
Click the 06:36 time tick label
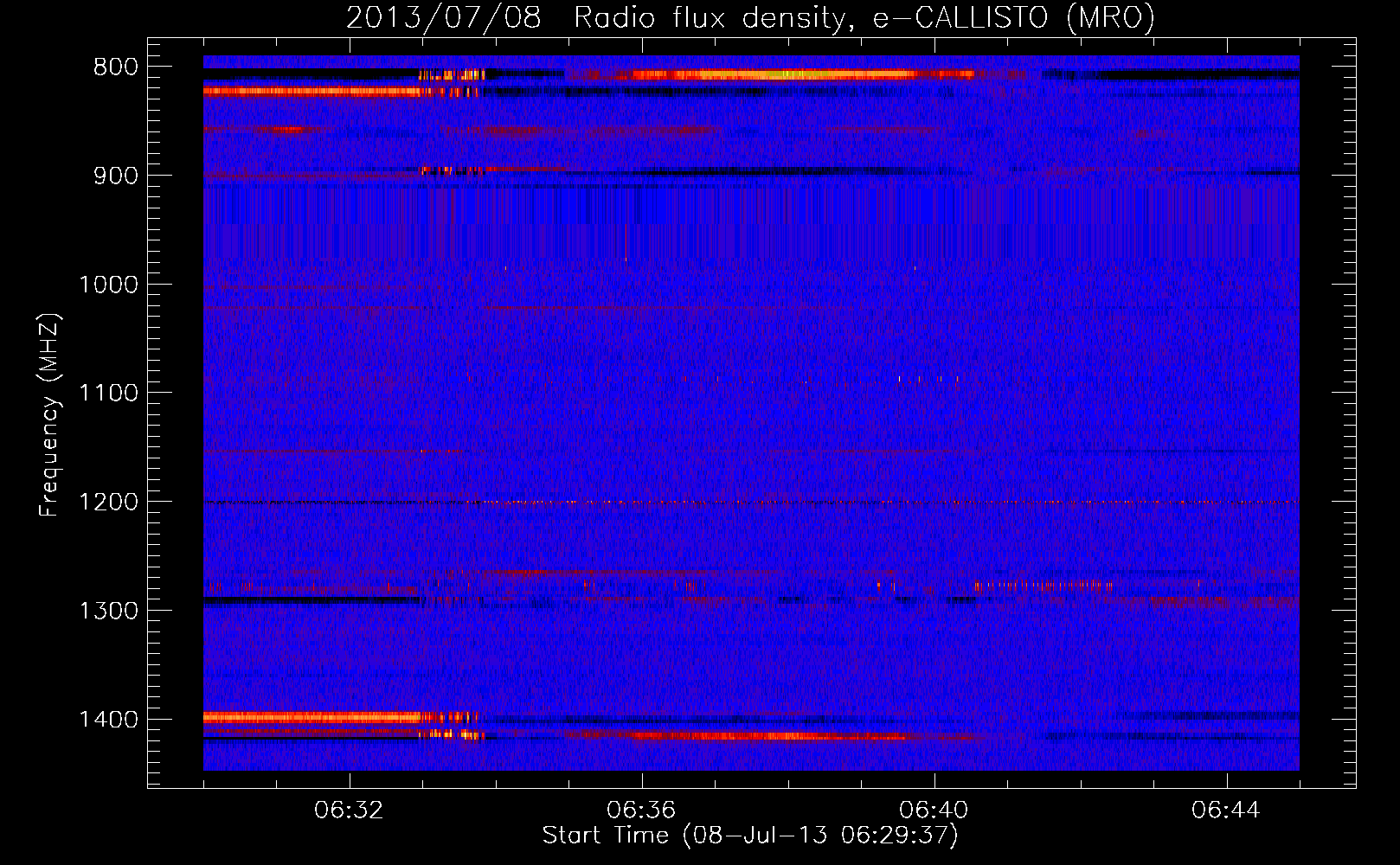[641, 811]
